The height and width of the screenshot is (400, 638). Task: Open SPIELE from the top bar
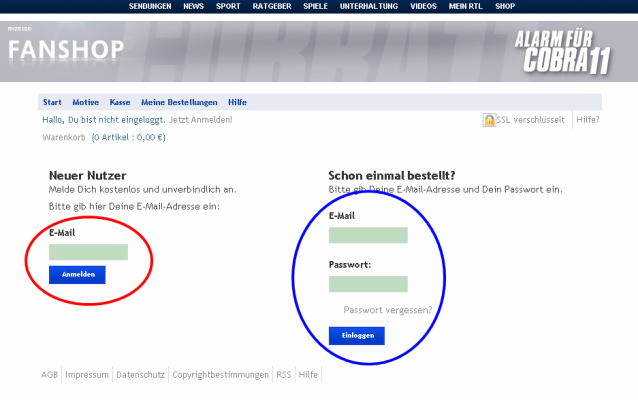click(315, 6)
